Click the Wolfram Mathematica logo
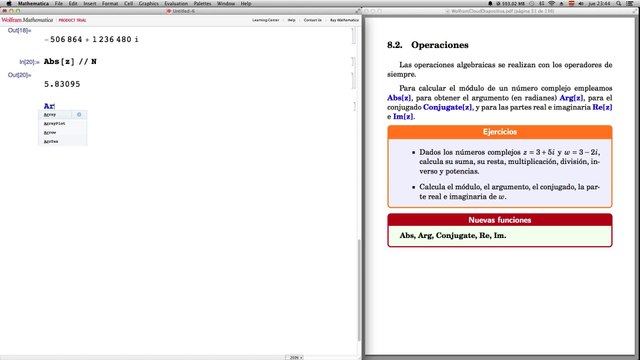This screenshot has height=360, width=640. (x=27, y=20)
